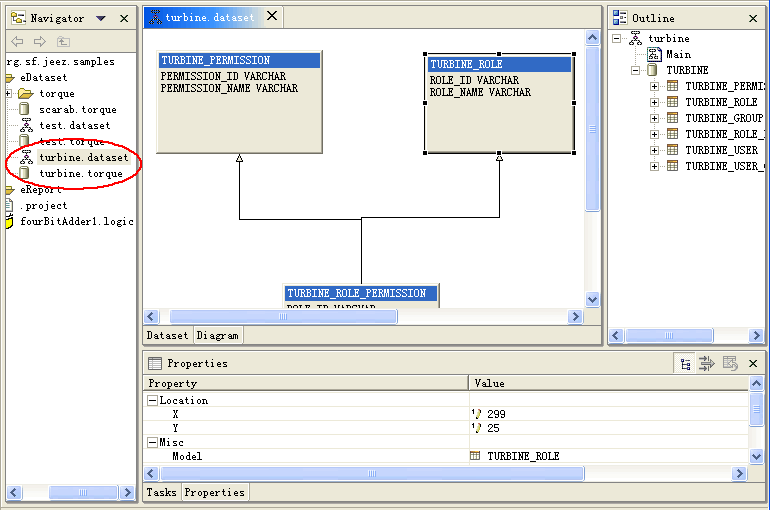This screenshot has width=770, height=510.
Task: Expand TURBINE_USER table in Outline
Action: [654, 150]
